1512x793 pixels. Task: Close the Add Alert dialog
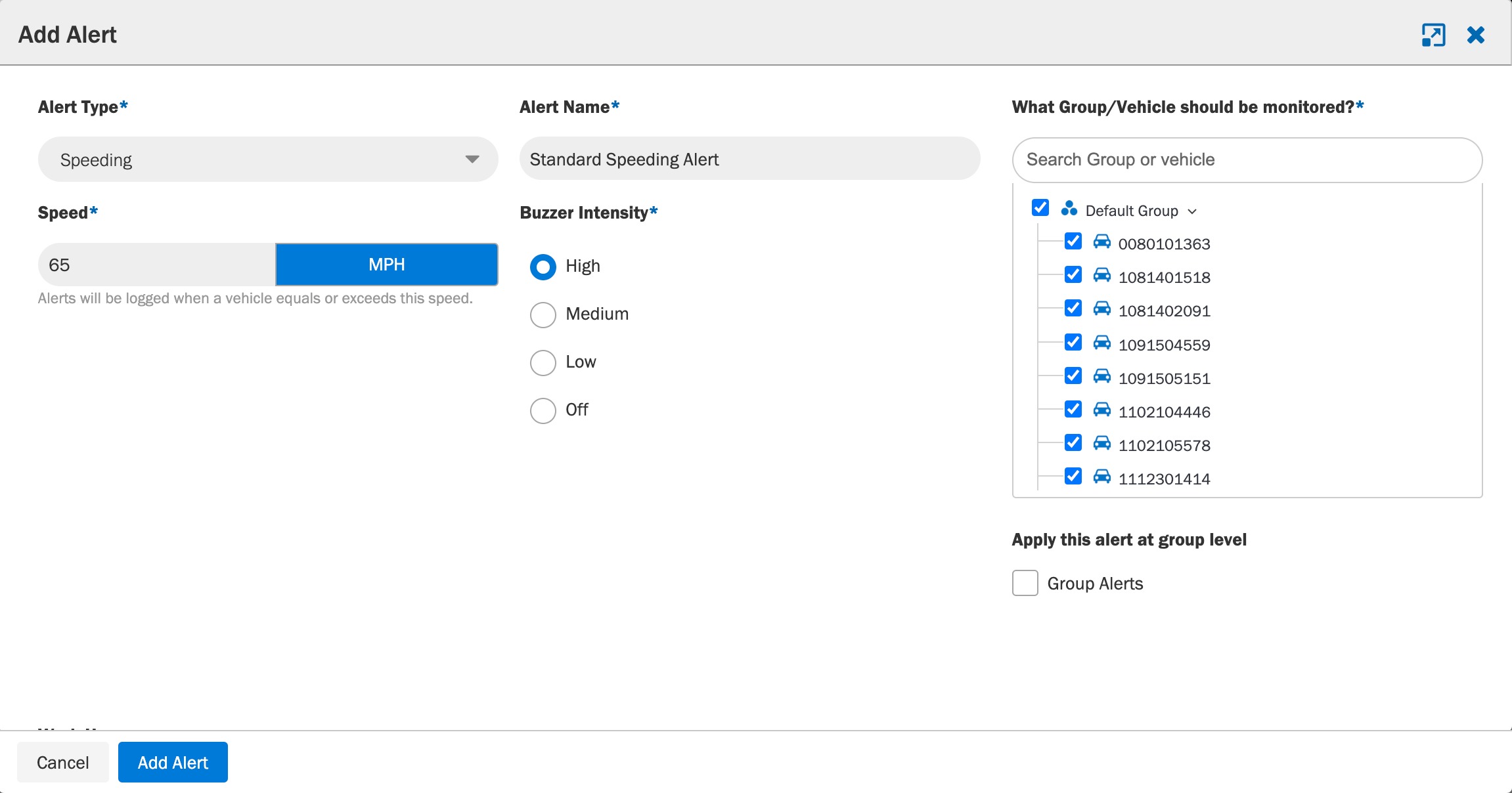tap(1476, 35)
